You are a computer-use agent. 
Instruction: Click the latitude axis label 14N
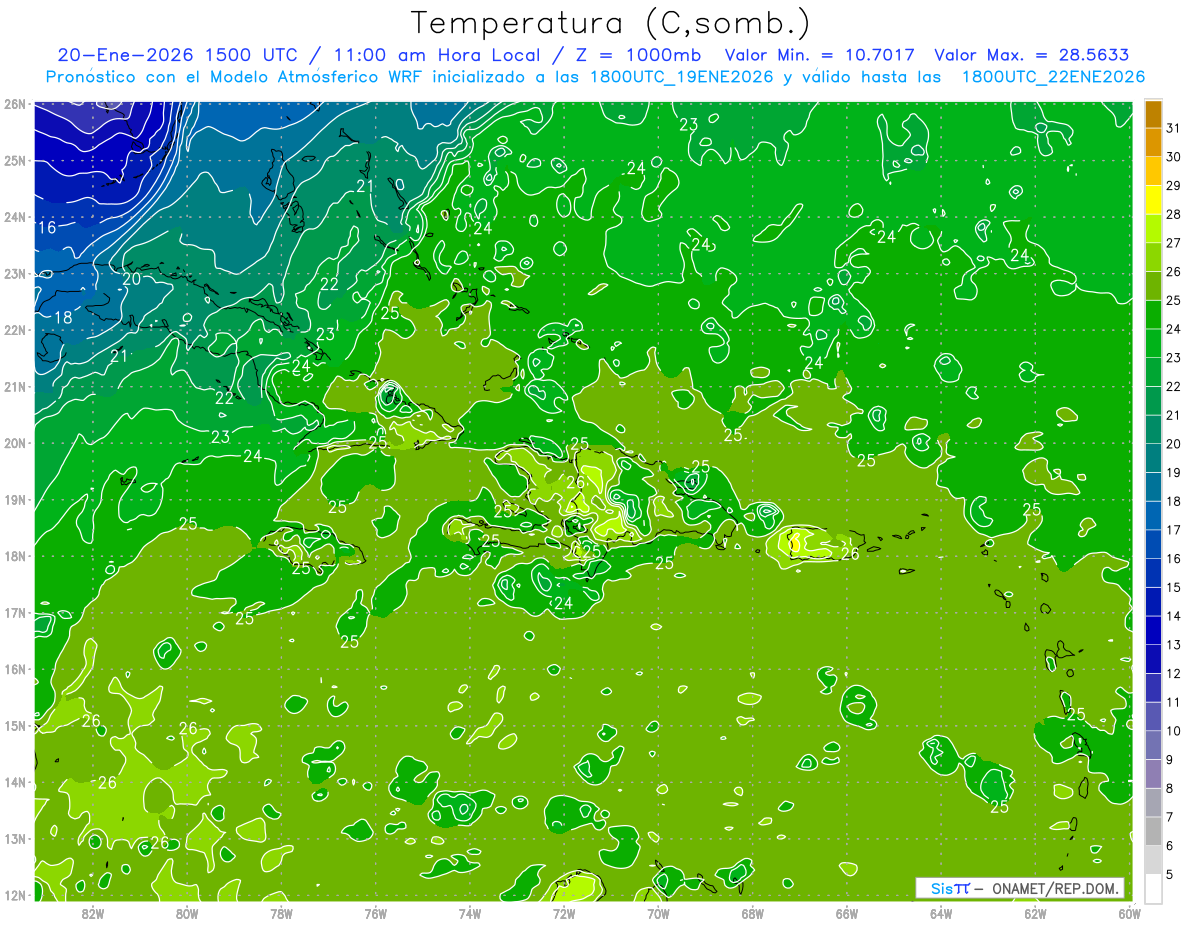coord(14,782)
